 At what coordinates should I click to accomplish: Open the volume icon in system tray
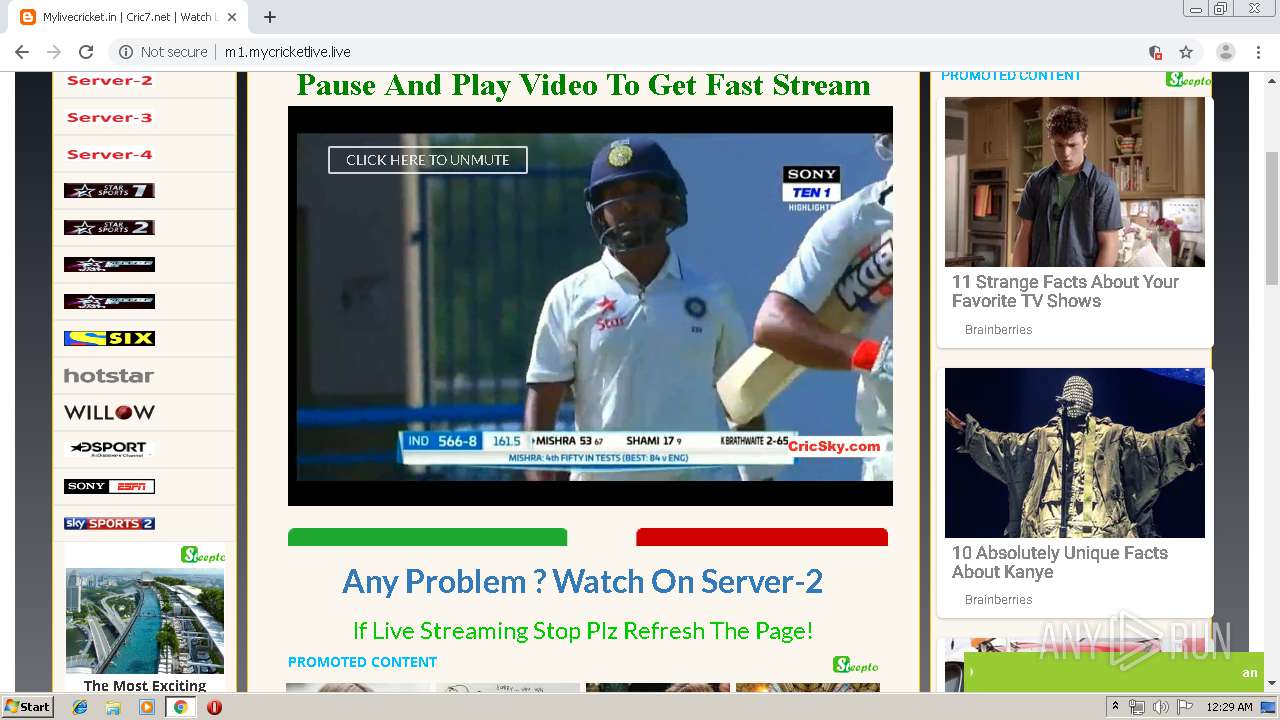pyautogui.click(x=1160, y=707)
